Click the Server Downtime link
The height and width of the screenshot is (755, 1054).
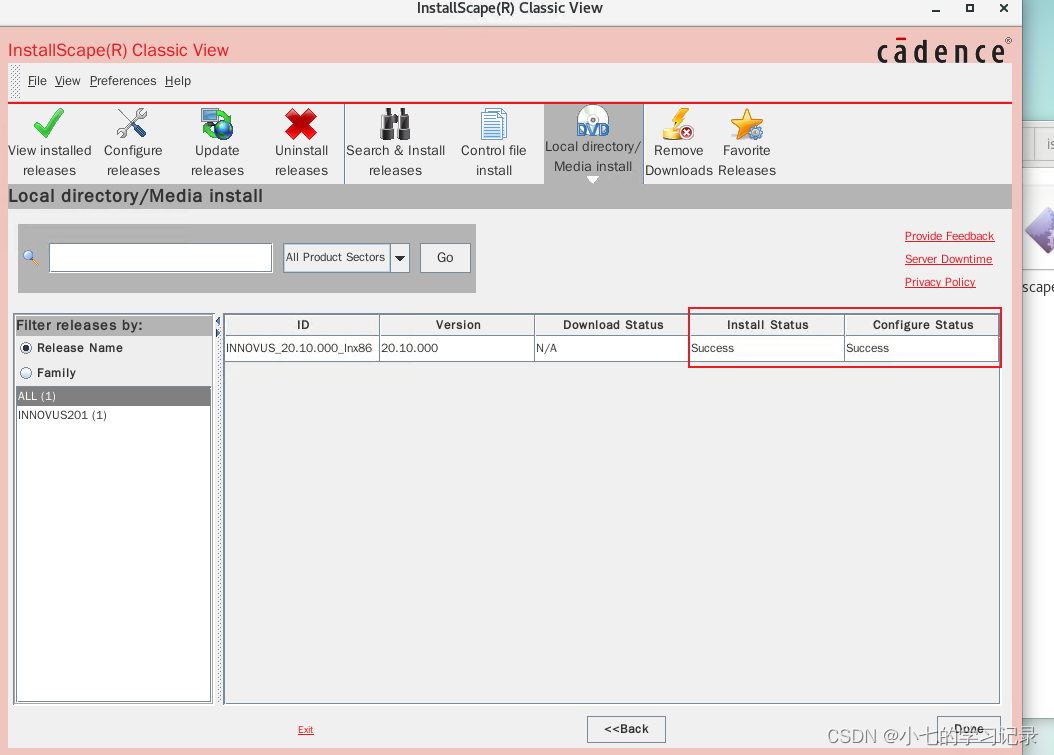tap(948, 259)
